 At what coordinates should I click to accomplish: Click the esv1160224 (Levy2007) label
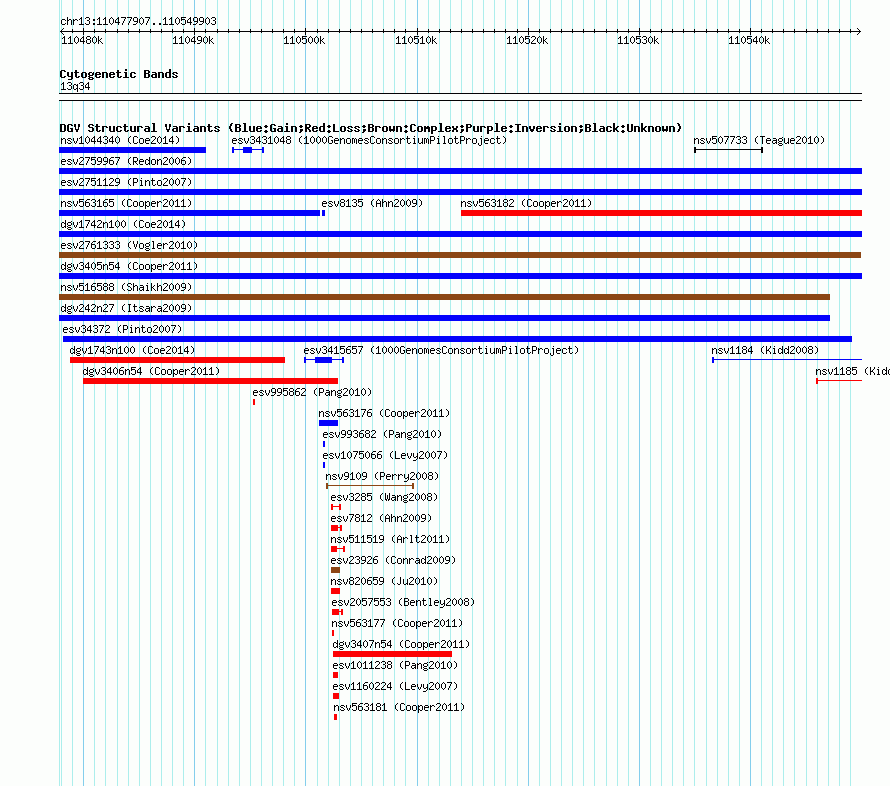(x=395, y=686)
